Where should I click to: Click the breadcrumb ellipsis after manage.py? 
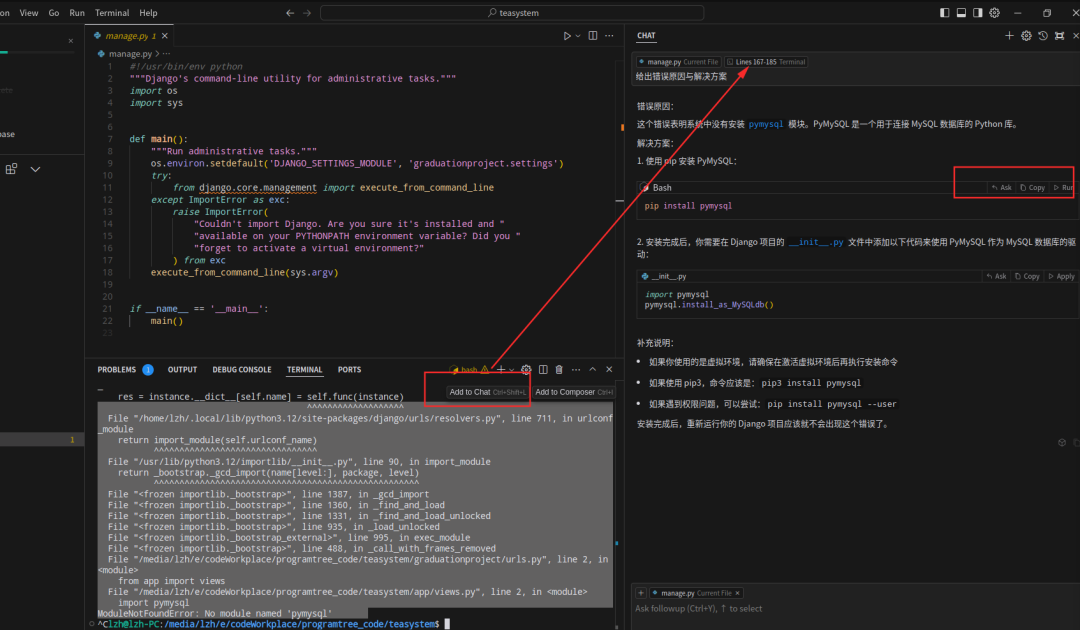click(x=166, y=53)
